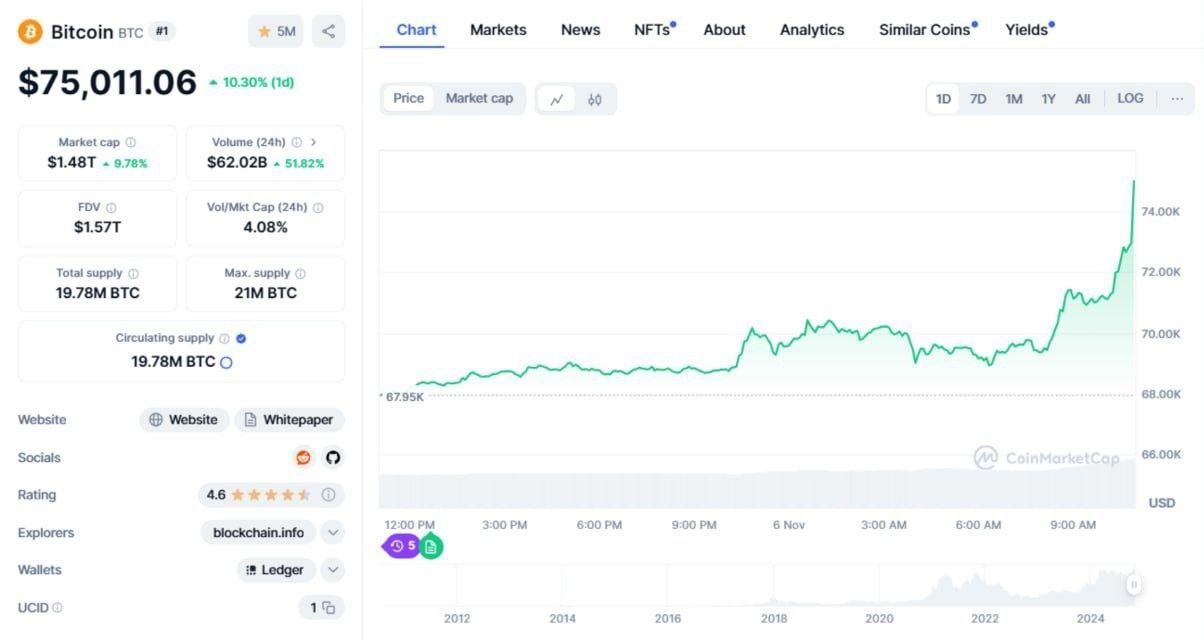Select the 1Y time range
This screenshot has height=640, width=1204.
[1048, 99]
